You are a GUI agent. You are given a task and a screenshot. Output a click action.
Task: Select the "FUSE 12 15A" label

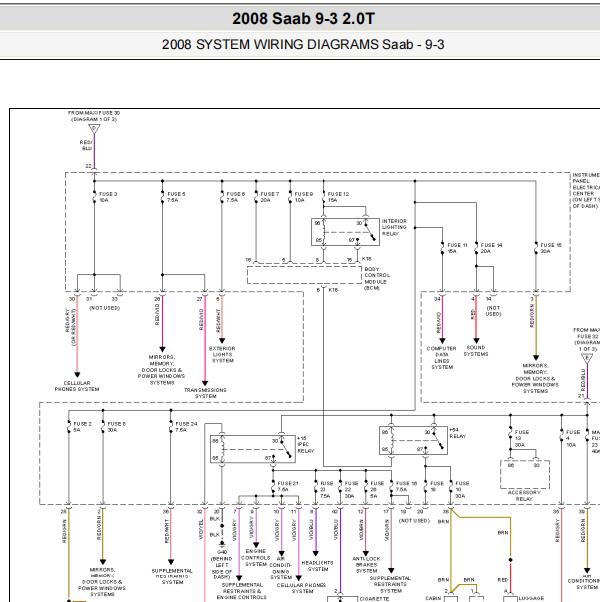[x=338, y=197]
